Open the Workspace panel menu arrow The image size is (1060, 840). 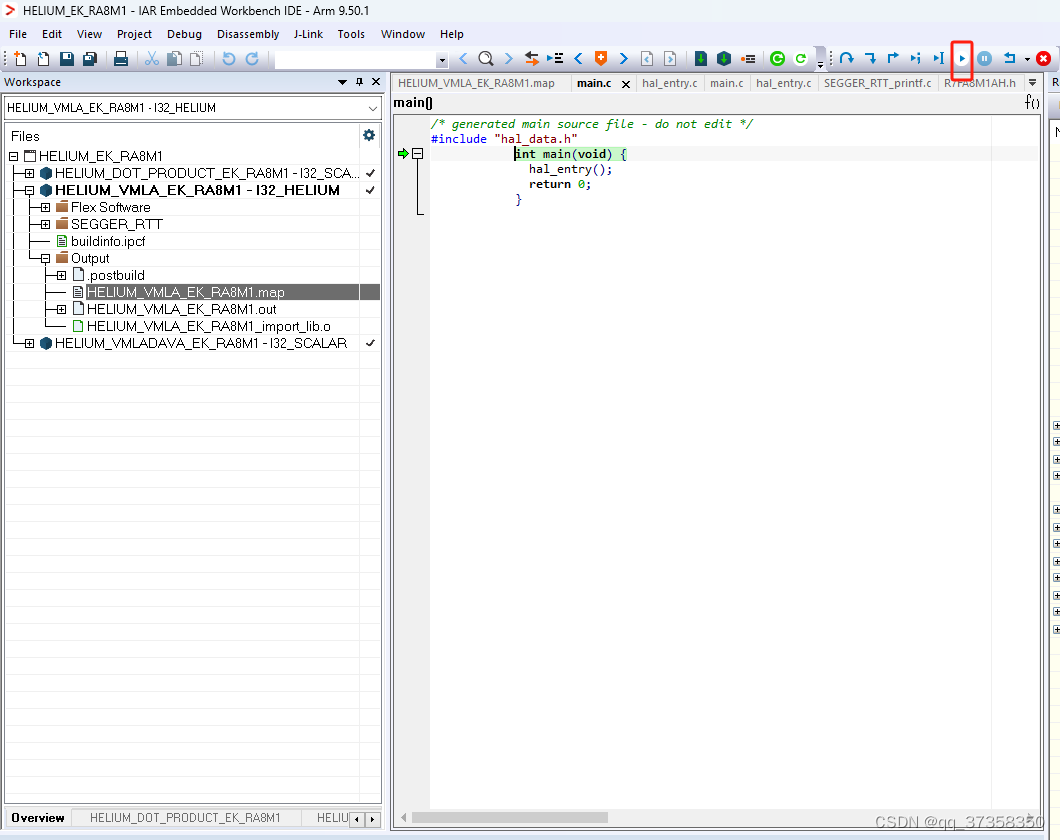point(342,82)
